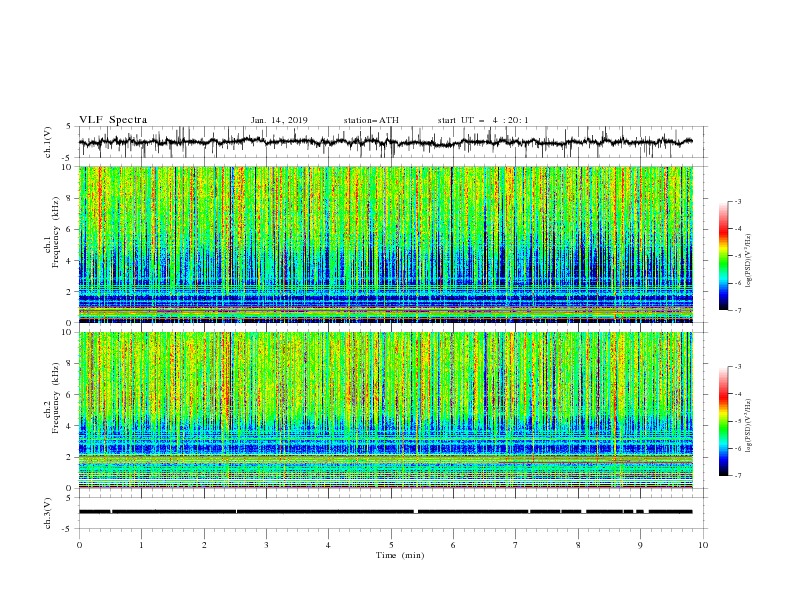Screen dimensions: 792x612
Task: Click tick label "5" on the Time axis
Action: click(x=391, y=545)
